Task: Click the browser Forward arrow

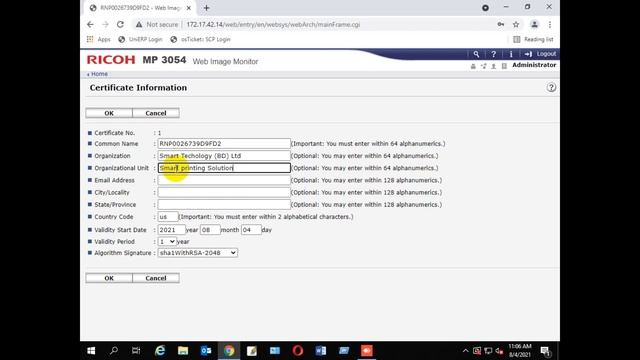Action: 105,24
